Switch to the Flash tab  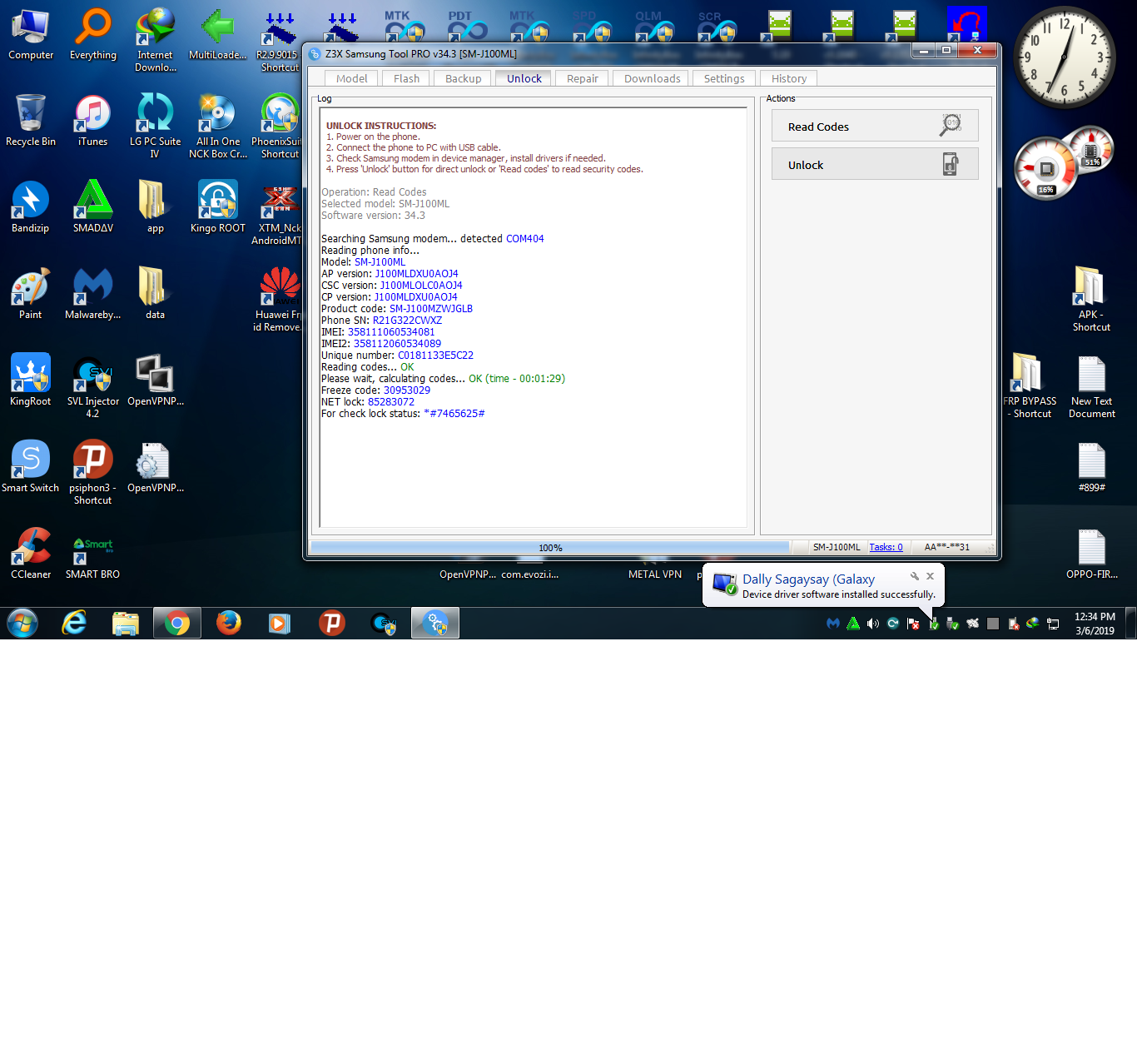click(x=406, y=78)
